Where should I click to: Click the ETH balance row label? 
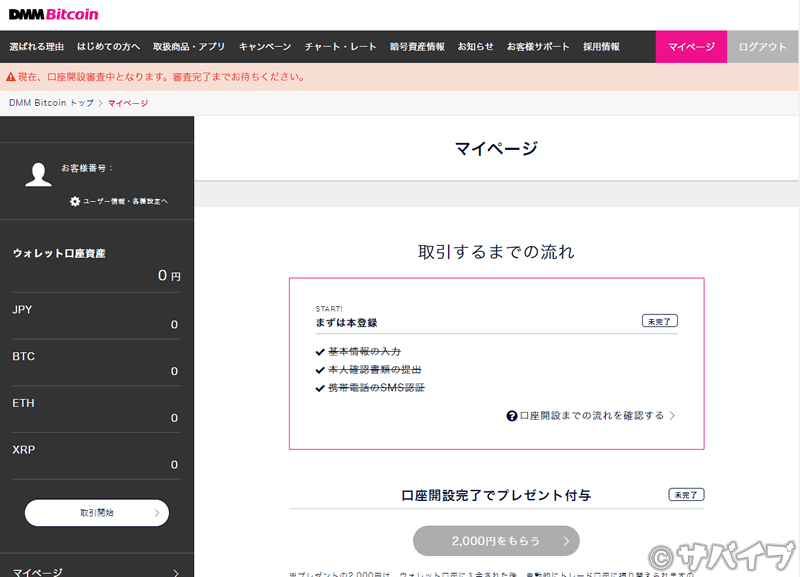point(23,403)
